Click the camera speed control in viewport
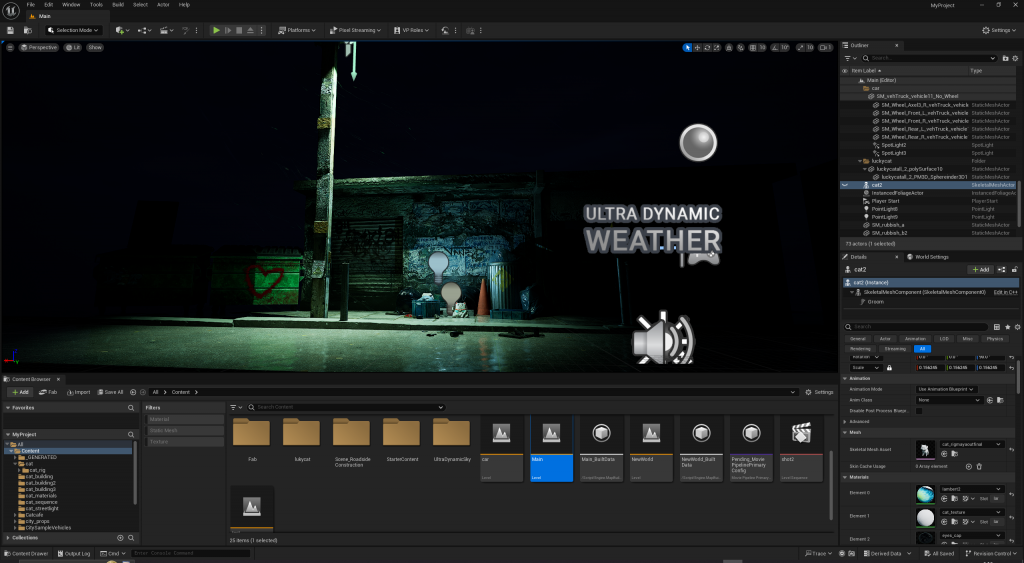This screenshot has width=1024, height=563. (825, 48)
